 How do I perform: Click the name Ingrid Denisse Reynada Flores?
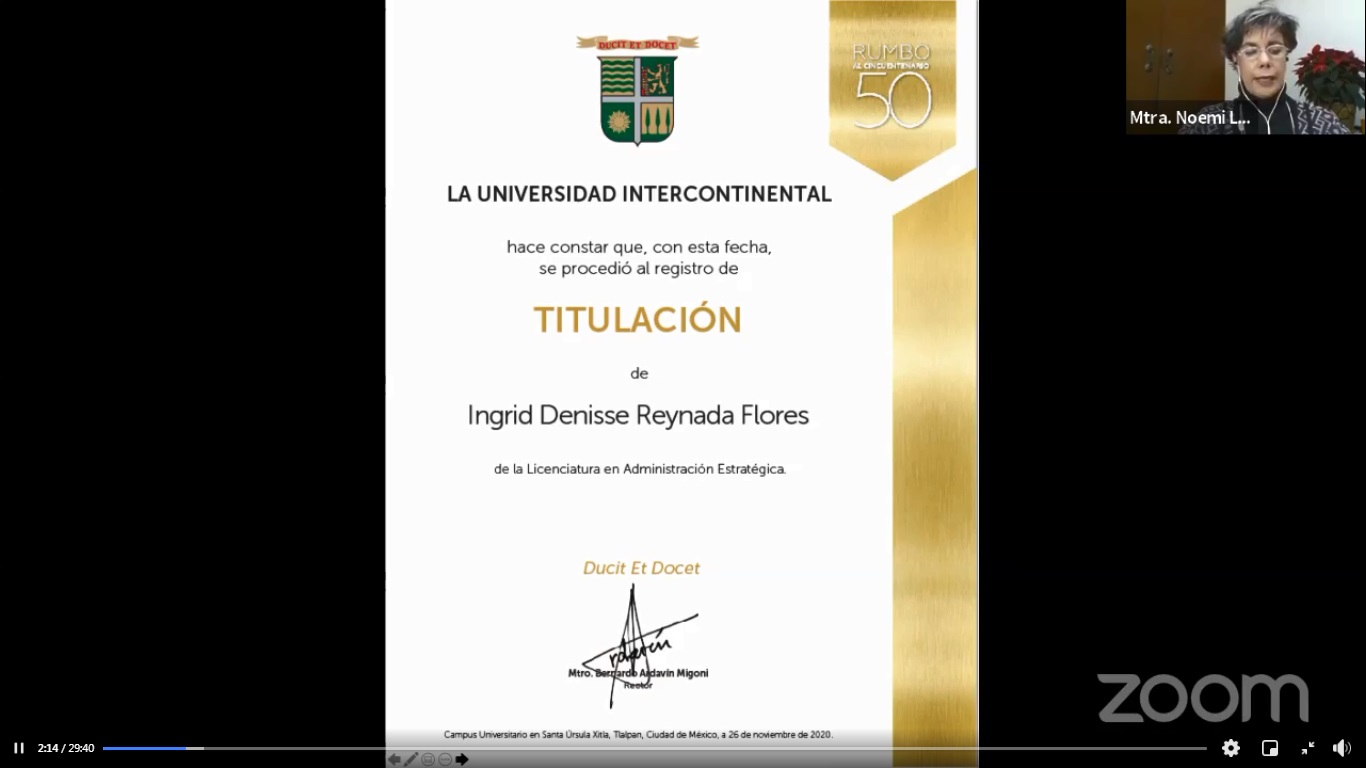638,415
